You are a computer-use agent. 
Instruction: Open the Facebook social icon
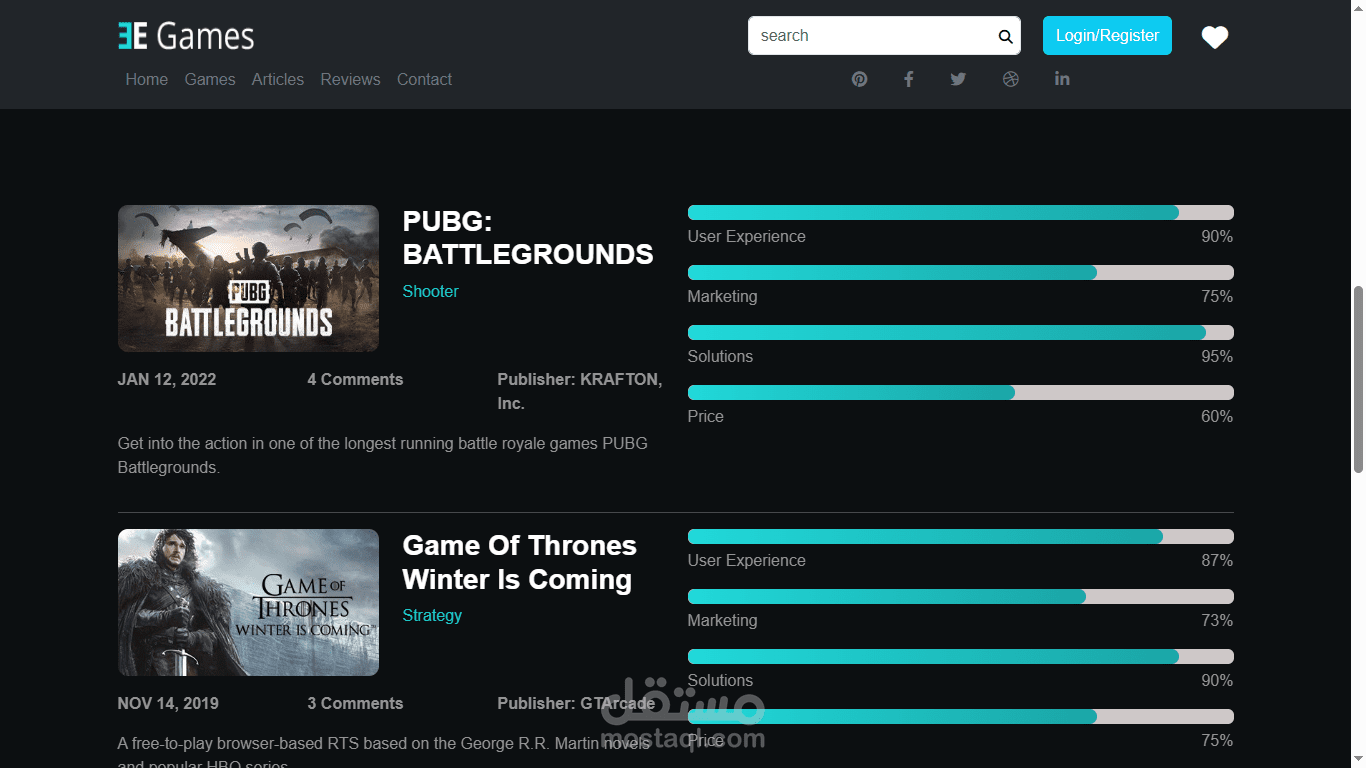coord(909,79)
